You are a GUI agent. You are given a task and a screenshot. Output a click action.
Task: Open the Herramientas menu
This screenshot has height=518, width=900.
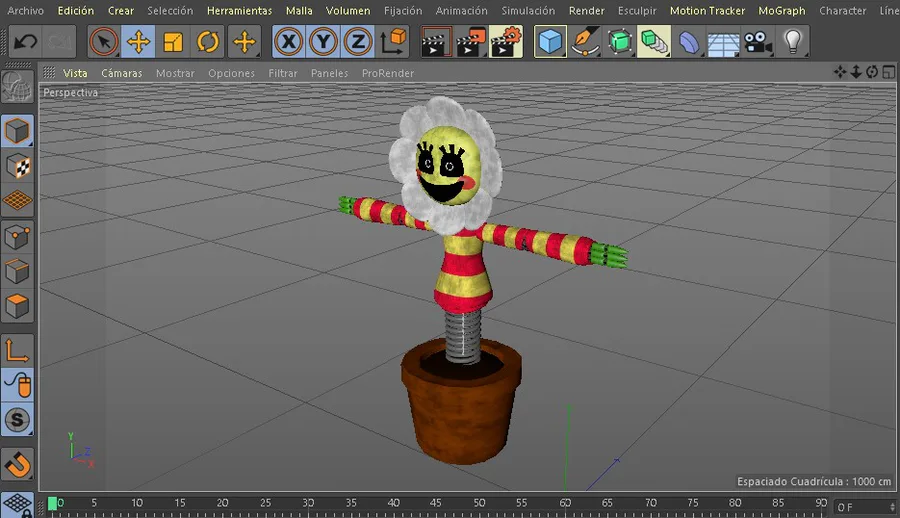click(x=239, y=10)
